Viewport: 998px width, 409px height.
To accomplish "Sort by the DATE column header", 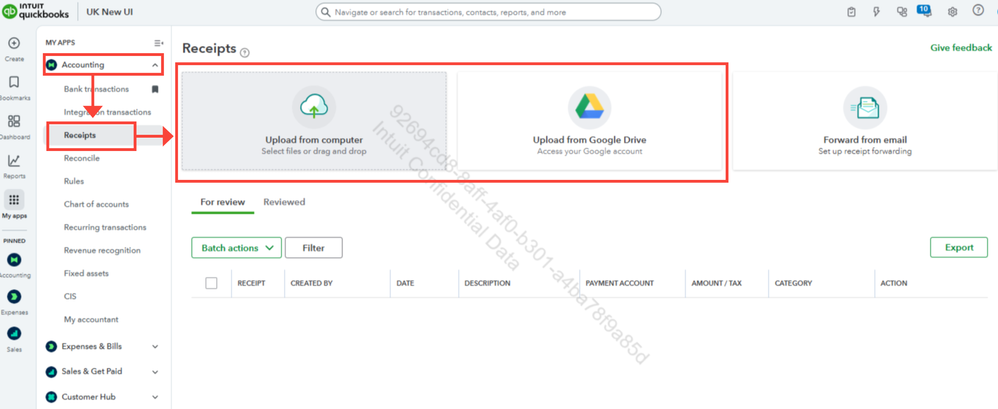I will coord(405,284).
